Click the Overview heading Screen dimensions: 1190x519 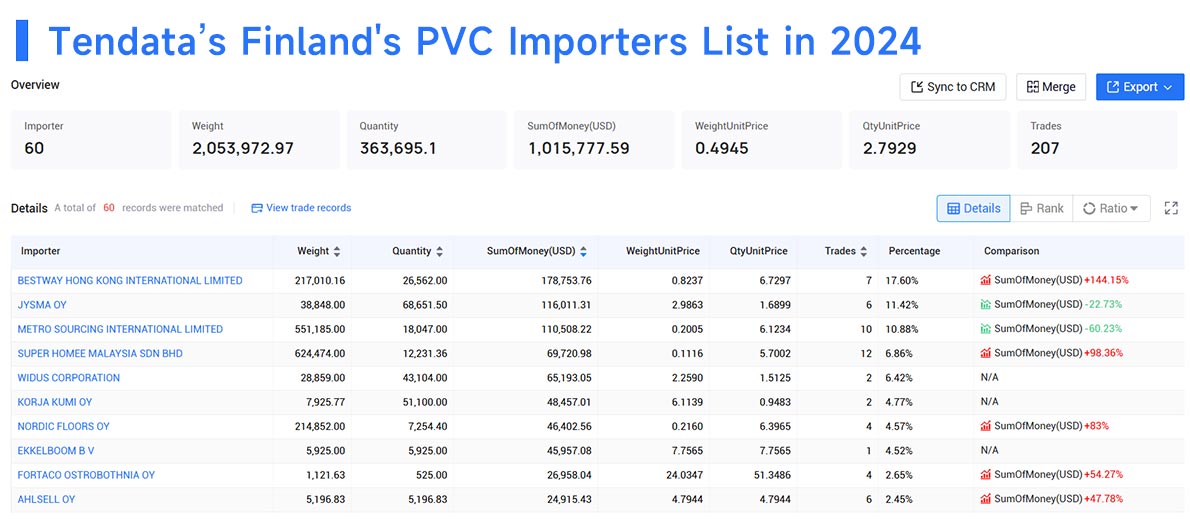coord(35,85)
